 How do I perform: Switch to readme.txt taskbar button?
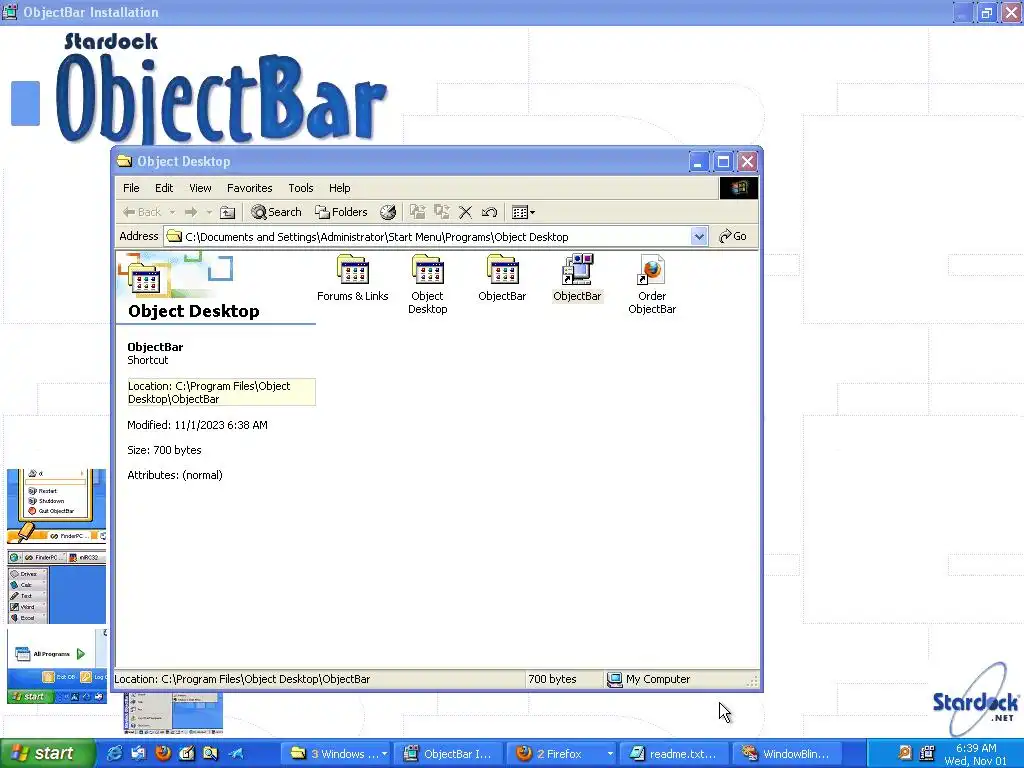(x=672, y=754)
